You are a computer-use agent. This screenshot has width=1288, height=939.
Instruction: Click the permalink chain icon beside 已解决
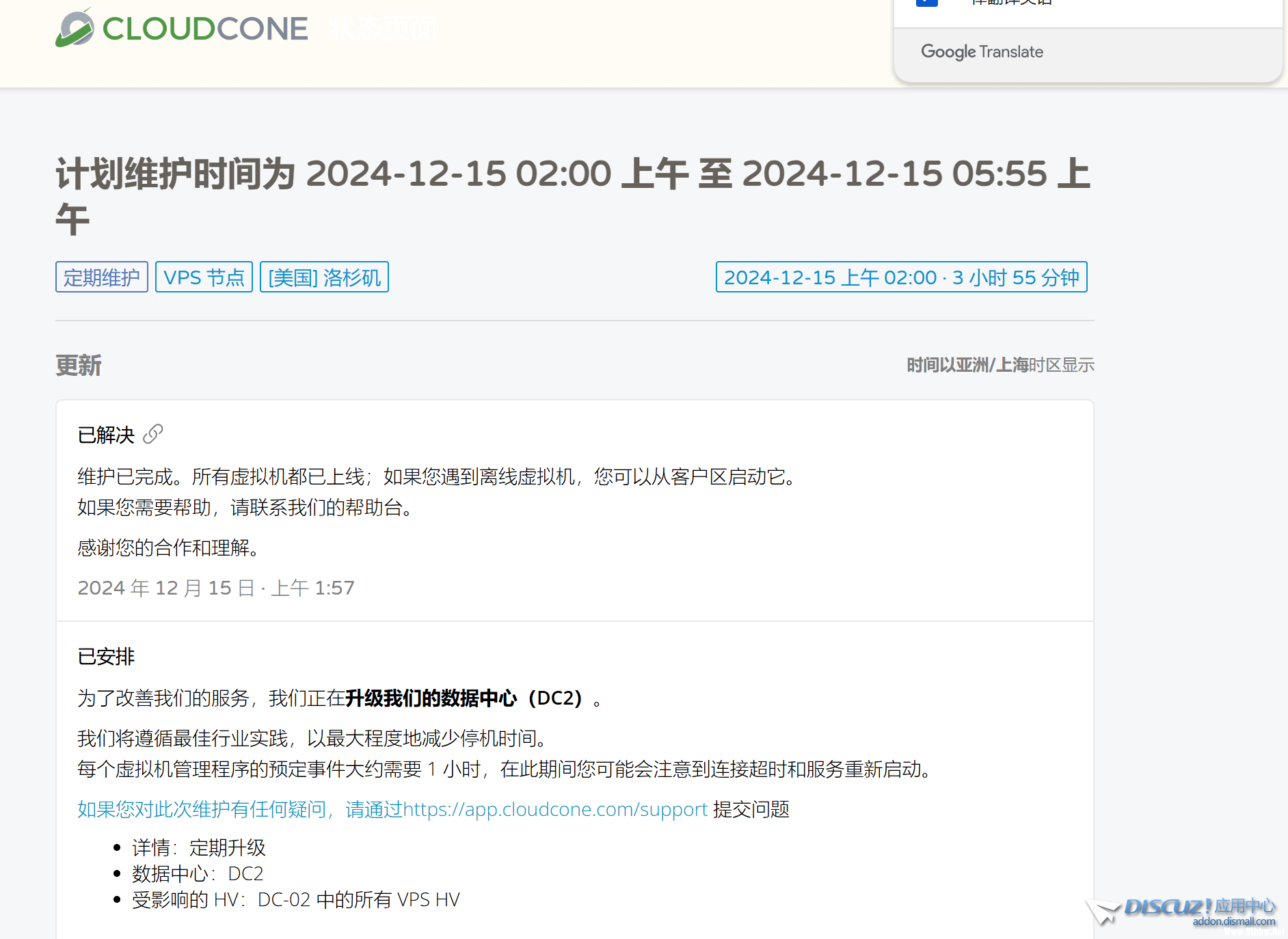153,434
